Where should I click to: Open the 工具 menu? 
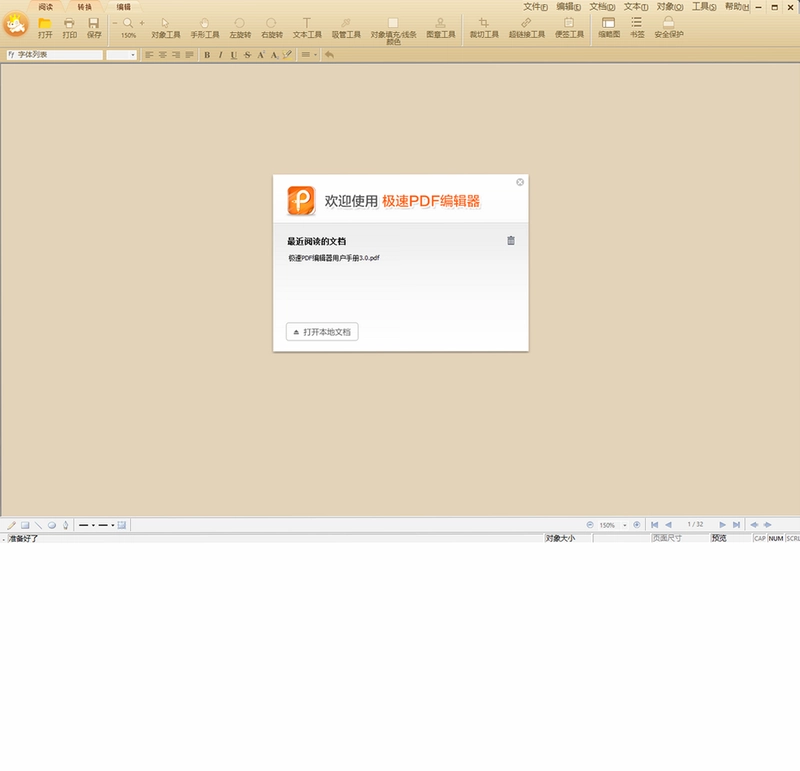pyautogui.click(x=704, y=7)
